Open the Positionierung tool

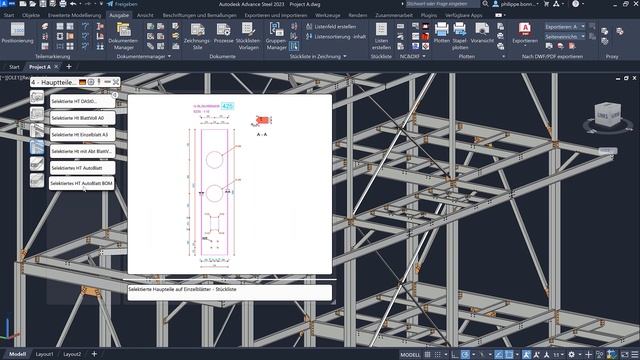pyautogui.click(x=17, y=33)
